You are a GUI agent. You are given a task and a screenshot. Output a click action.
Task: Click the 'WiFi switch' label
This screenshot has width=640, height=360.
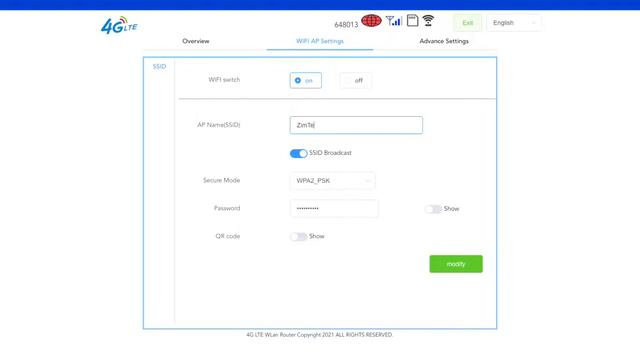224,80
